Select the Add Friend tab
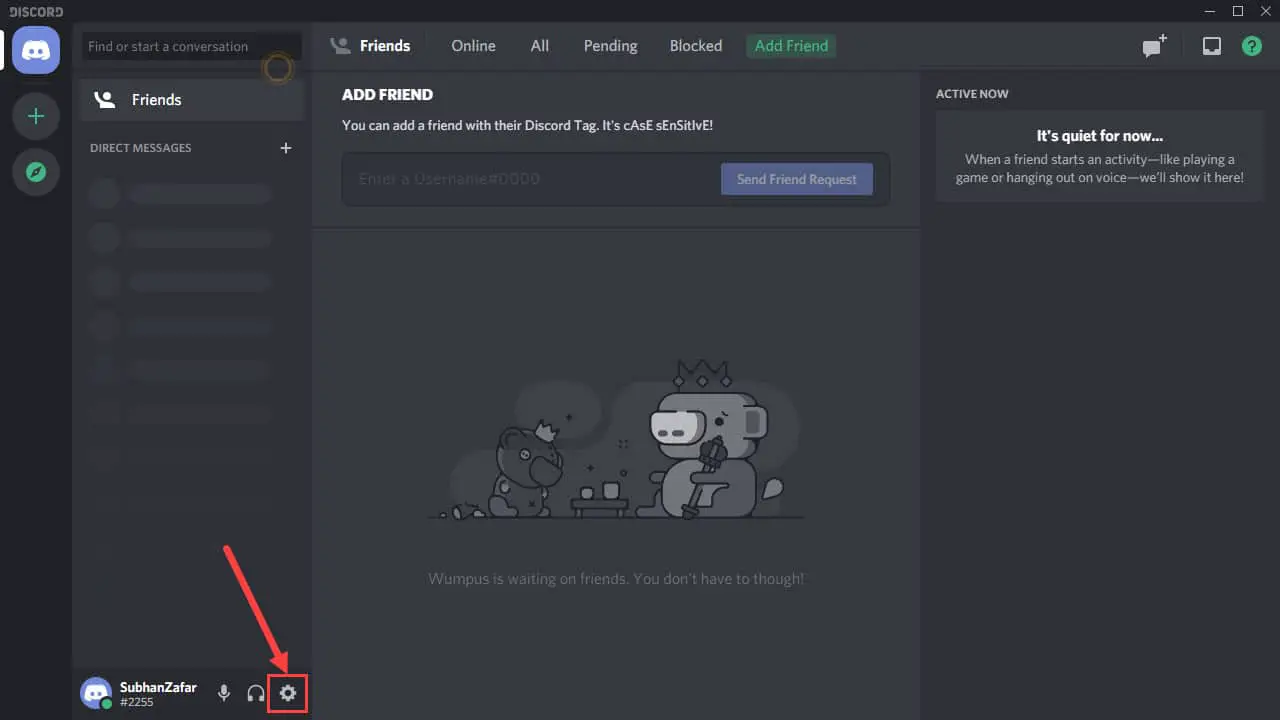The image size is (1280, 720). coord(791,46)
